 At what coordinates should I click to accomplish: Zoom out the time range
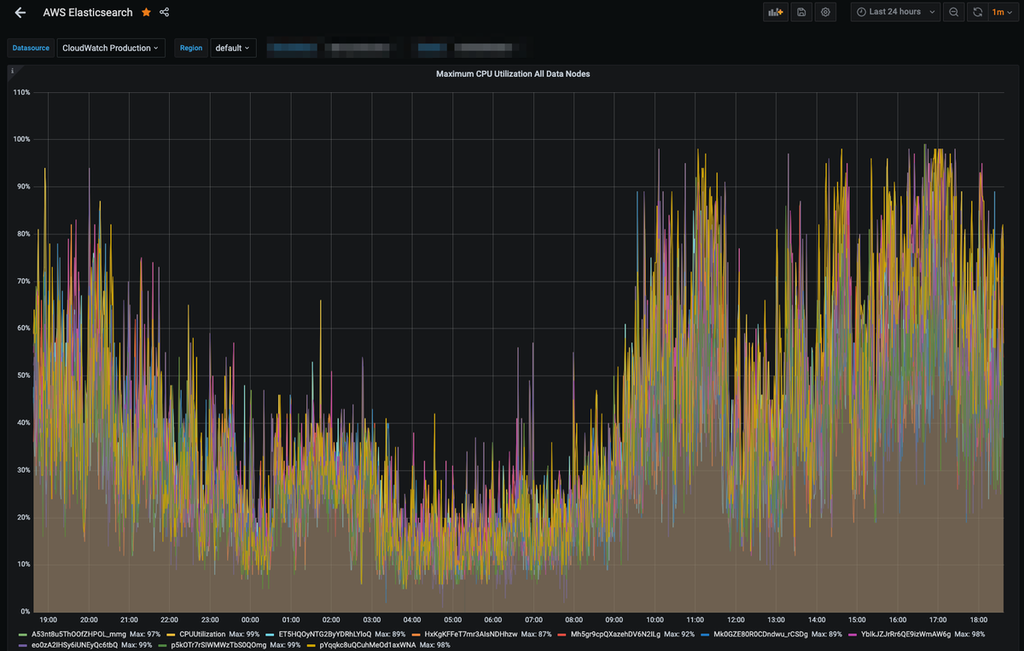(953, 12)
